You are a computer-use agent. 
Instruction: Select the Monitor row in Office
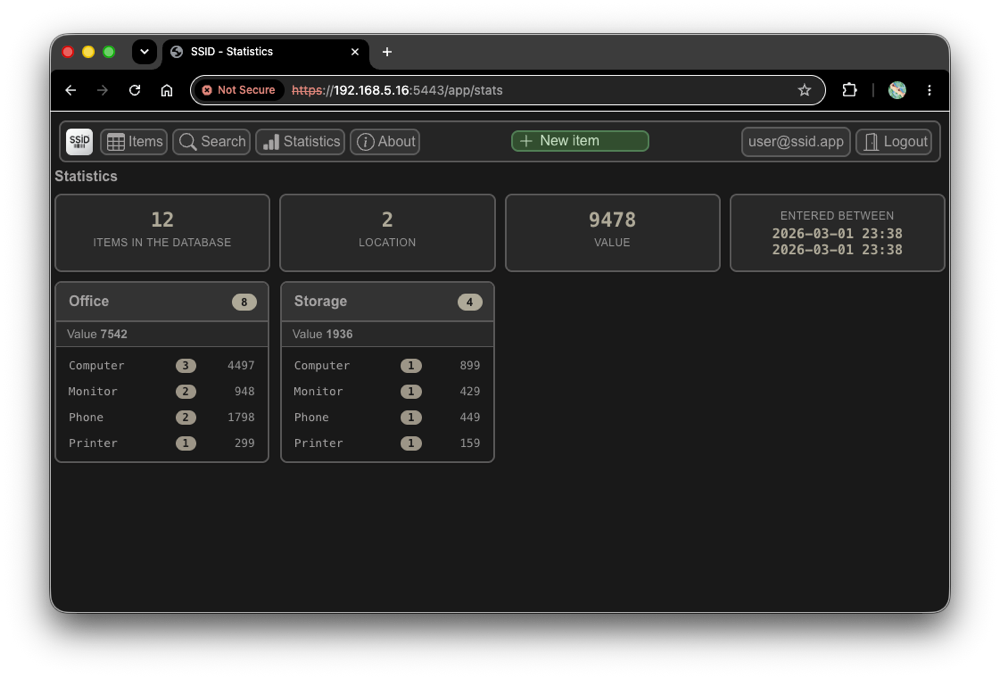(x=162, y=391)
